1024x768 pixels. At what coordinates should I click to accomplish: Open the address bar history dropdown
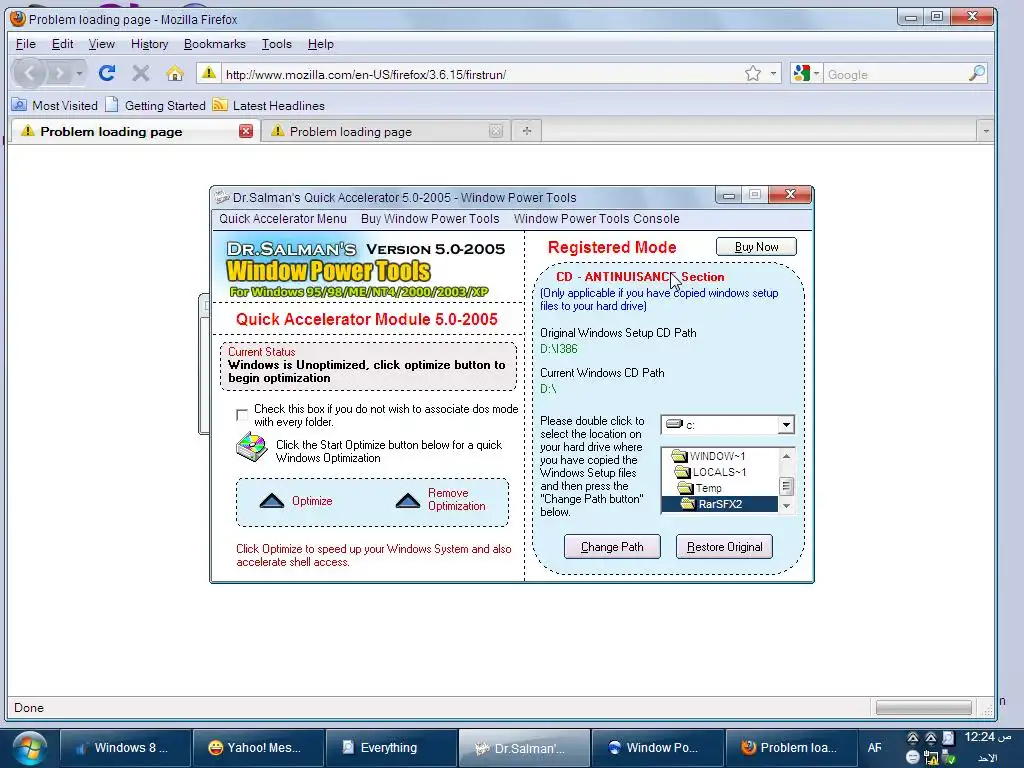[773, 73]
